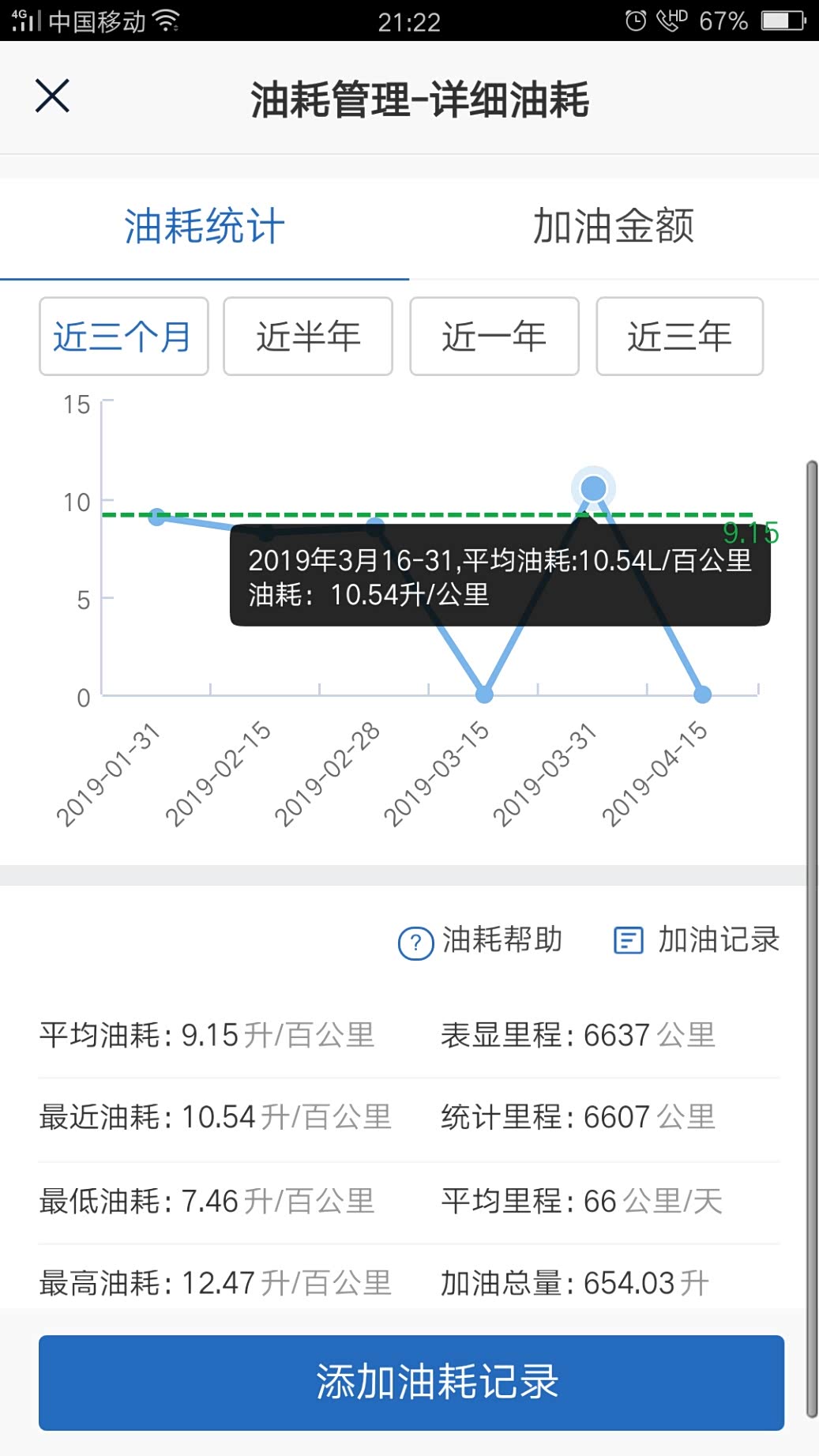This screenshot has width=819, height=1456.
Task: Open 加油记录 refuel records
Action: pyautogui.click(x=718, y=940)
